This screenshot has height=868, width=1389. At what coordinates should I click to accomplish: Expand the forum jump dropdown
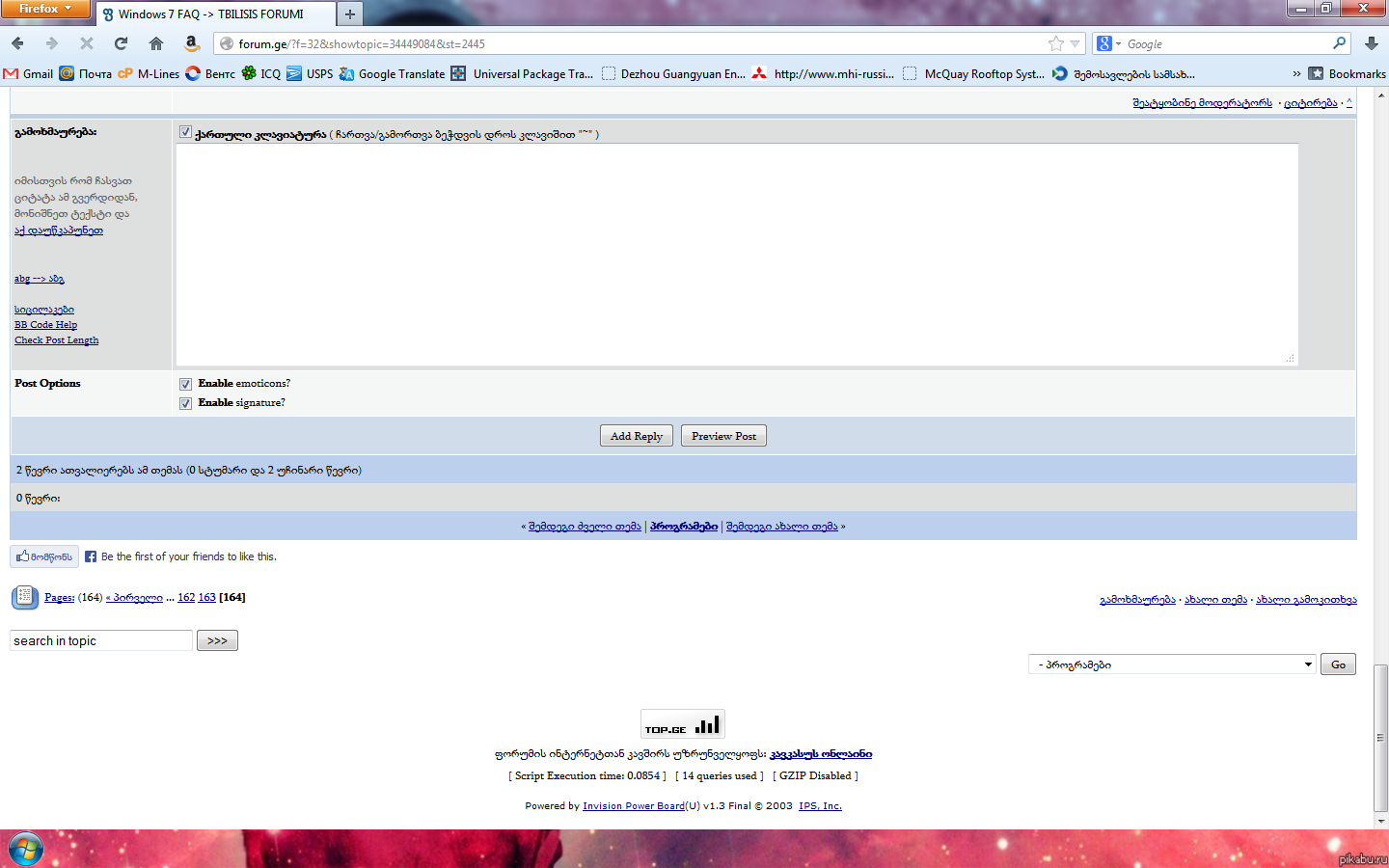(x=1308, y=665)
